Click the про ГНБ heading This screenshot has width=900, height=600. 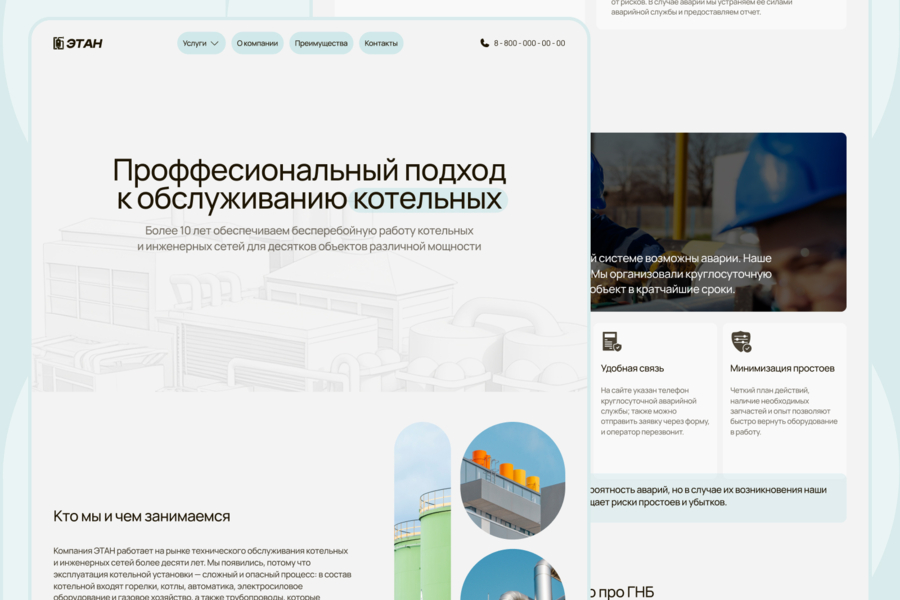point(622,592)
